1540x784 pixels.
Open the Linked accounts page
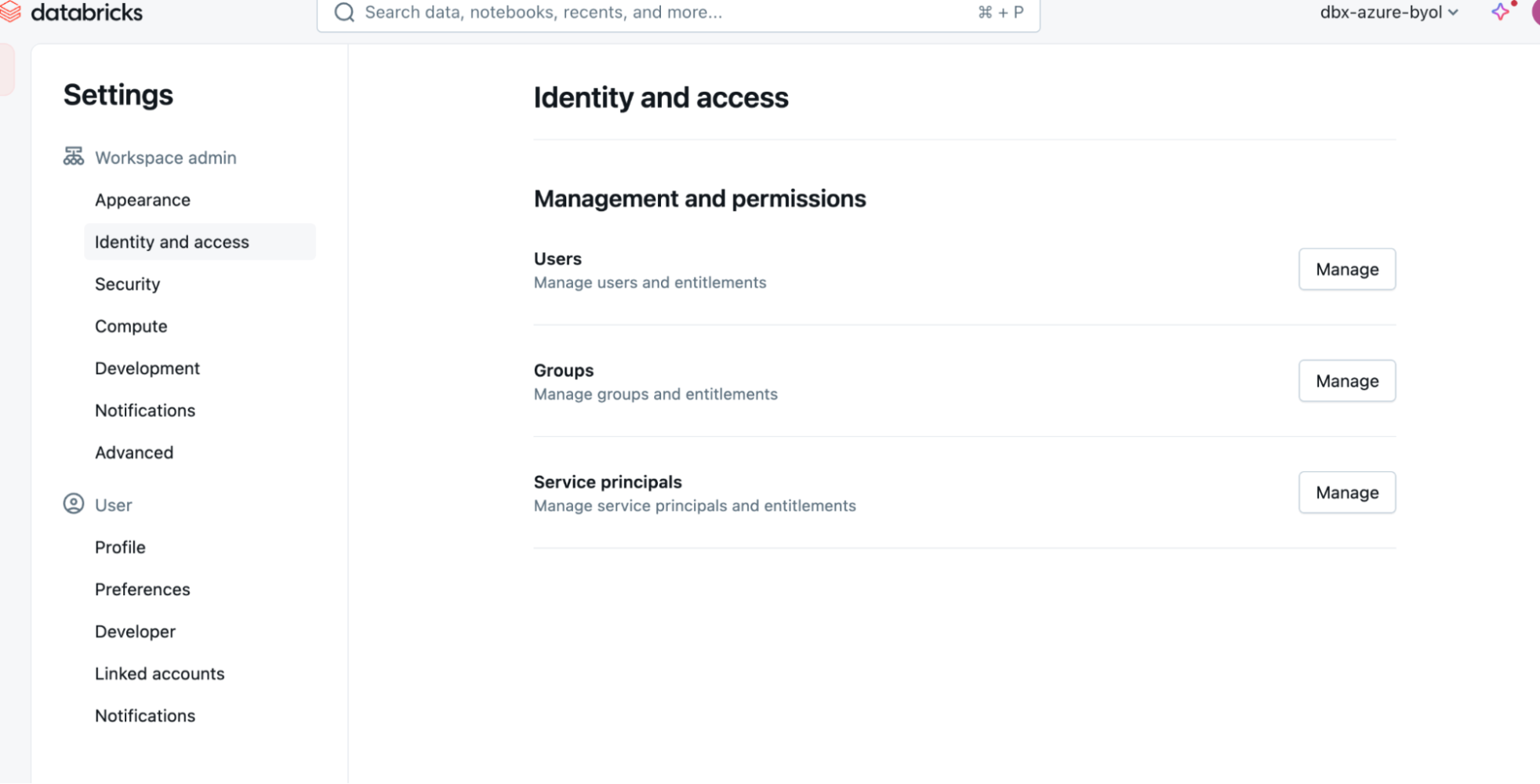point(159,673)
